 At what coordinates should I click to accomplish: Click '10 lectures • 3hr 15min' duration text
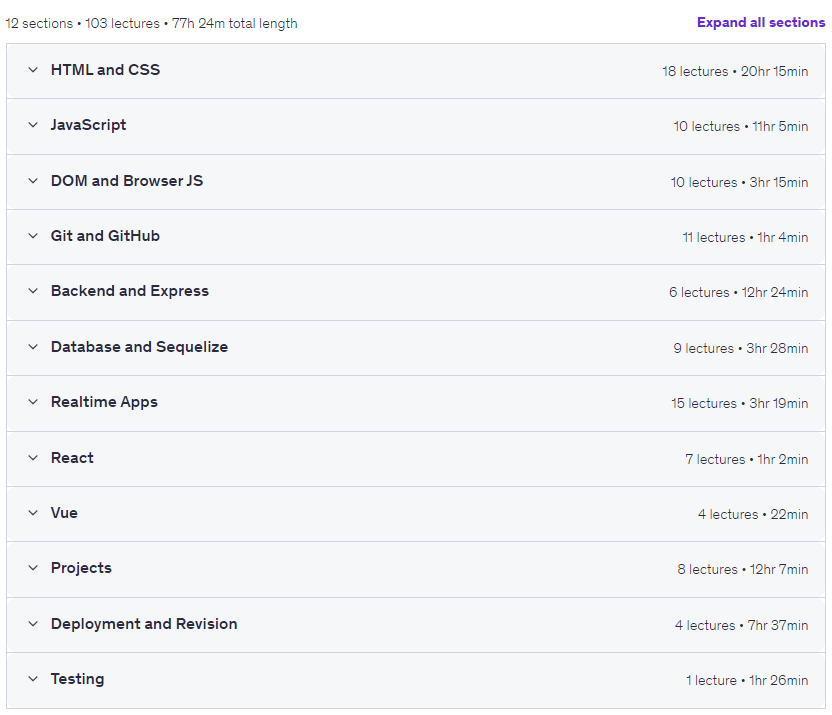[x=739, y=182]
